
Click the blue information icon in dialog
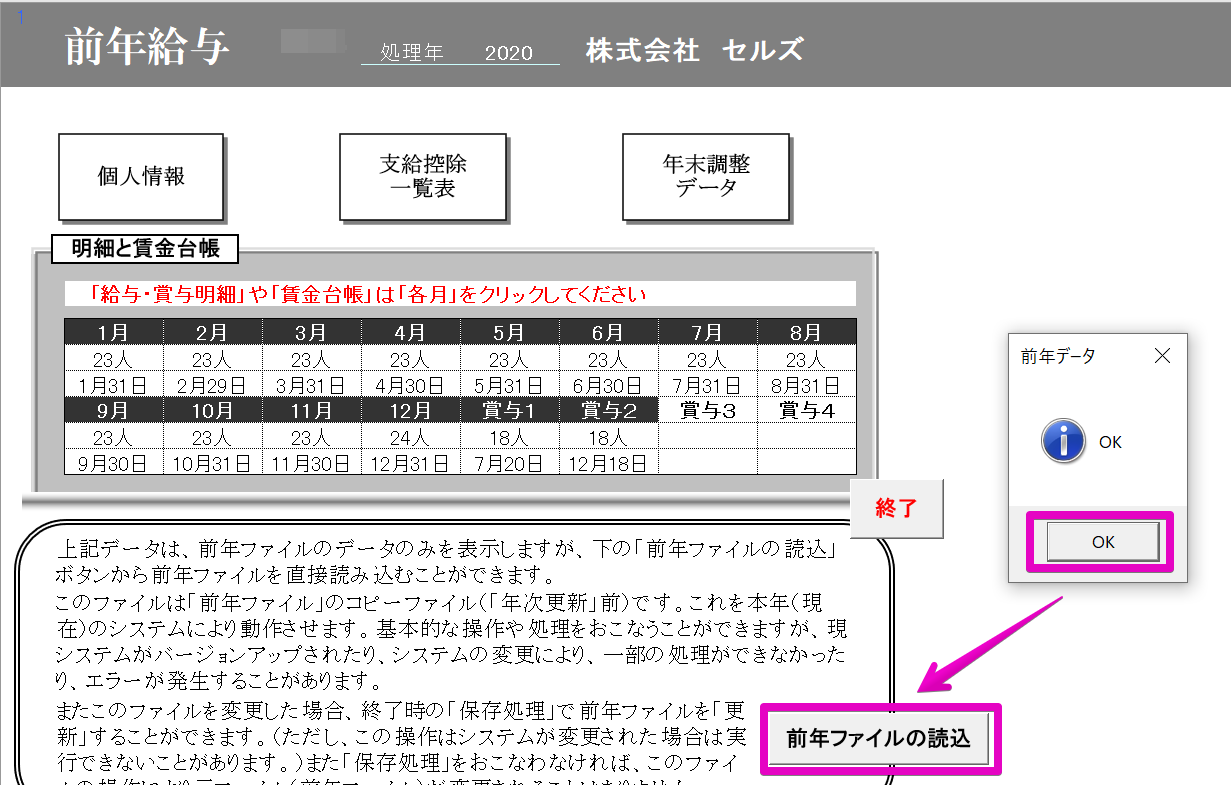1062,441
